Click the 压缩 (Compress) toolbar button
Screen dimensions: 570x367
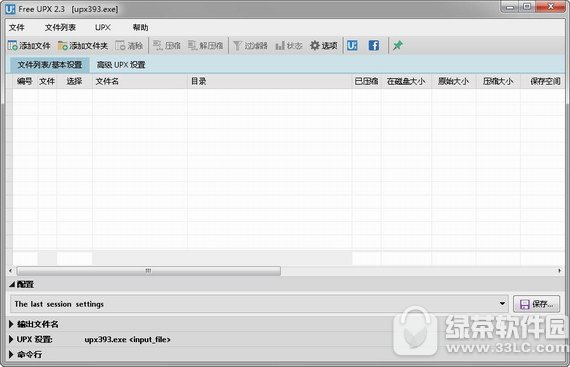(167, 45)
